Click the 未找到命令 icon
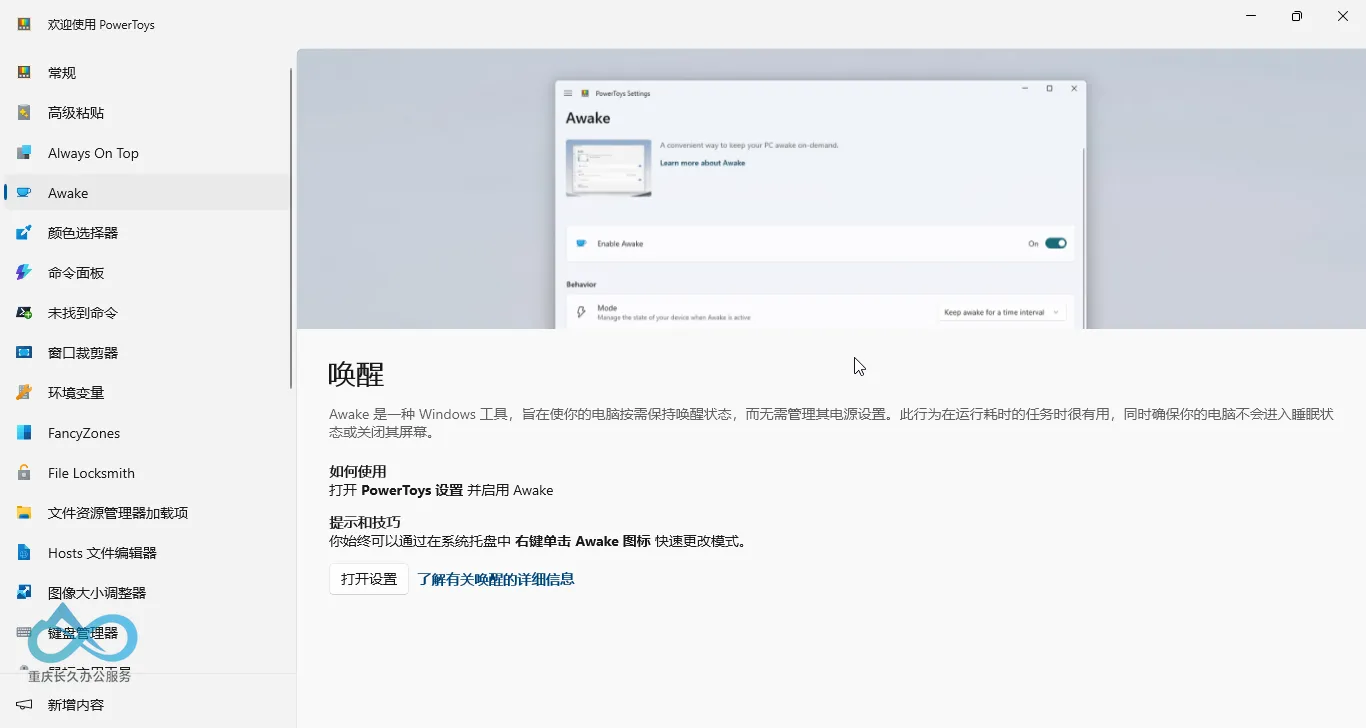Viewport: 1366px width, 728px height. tap(24, 313)
